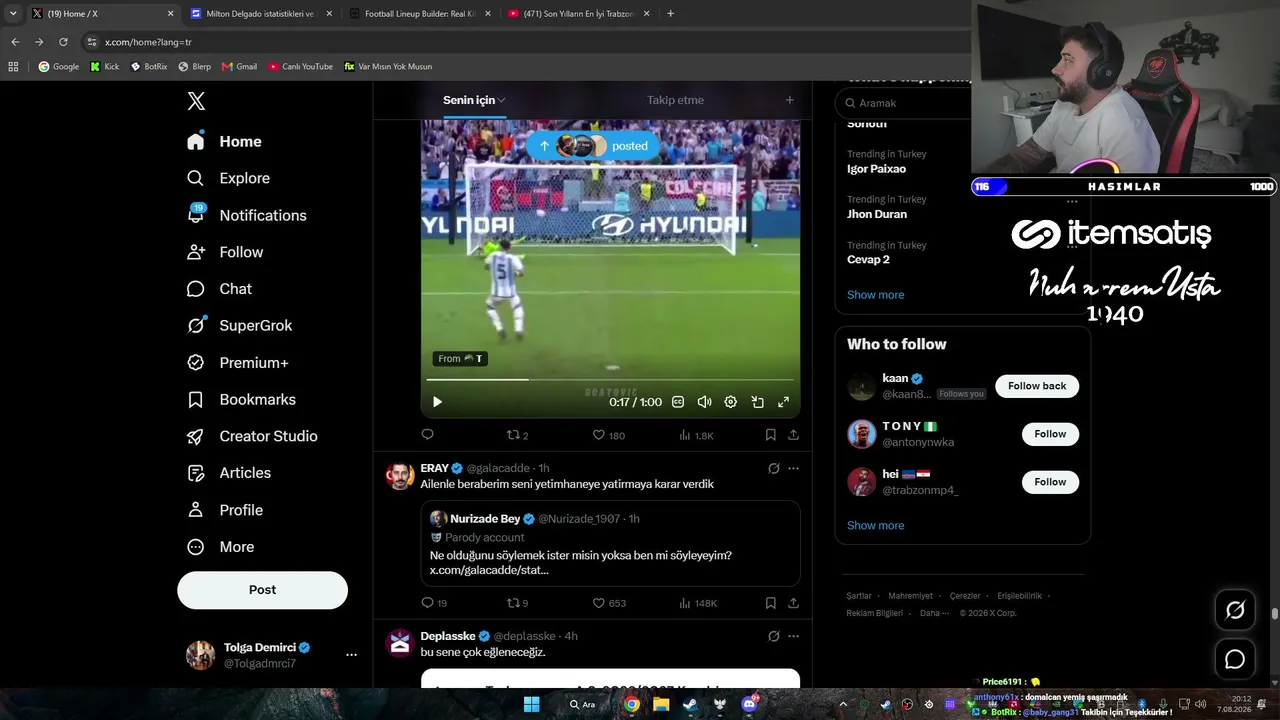
Task: Like ERAY's post with 653 likes
Action: [x=609, y=603]
